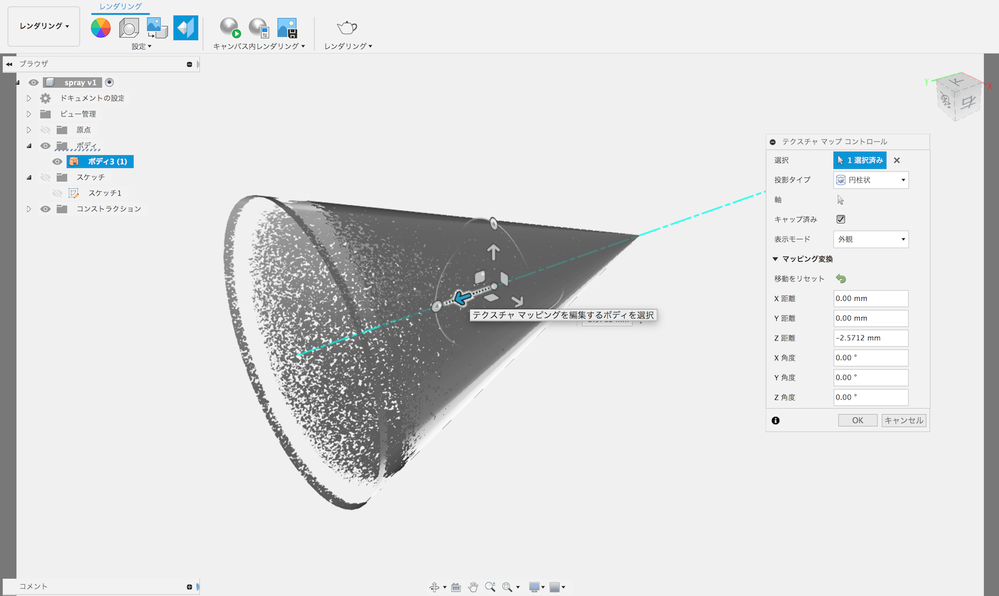Hide the Bodies folder eye icon
The height and width of the screenshot is (596, 999).
pos(45,145)
